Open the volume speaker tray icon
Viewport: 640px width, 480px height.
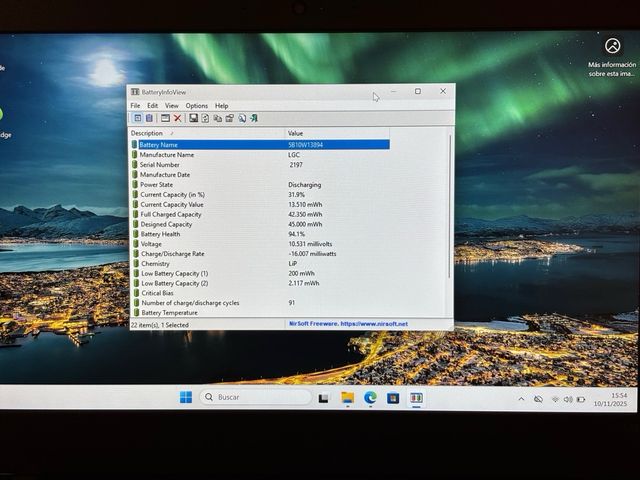click(x=568, y=399)
